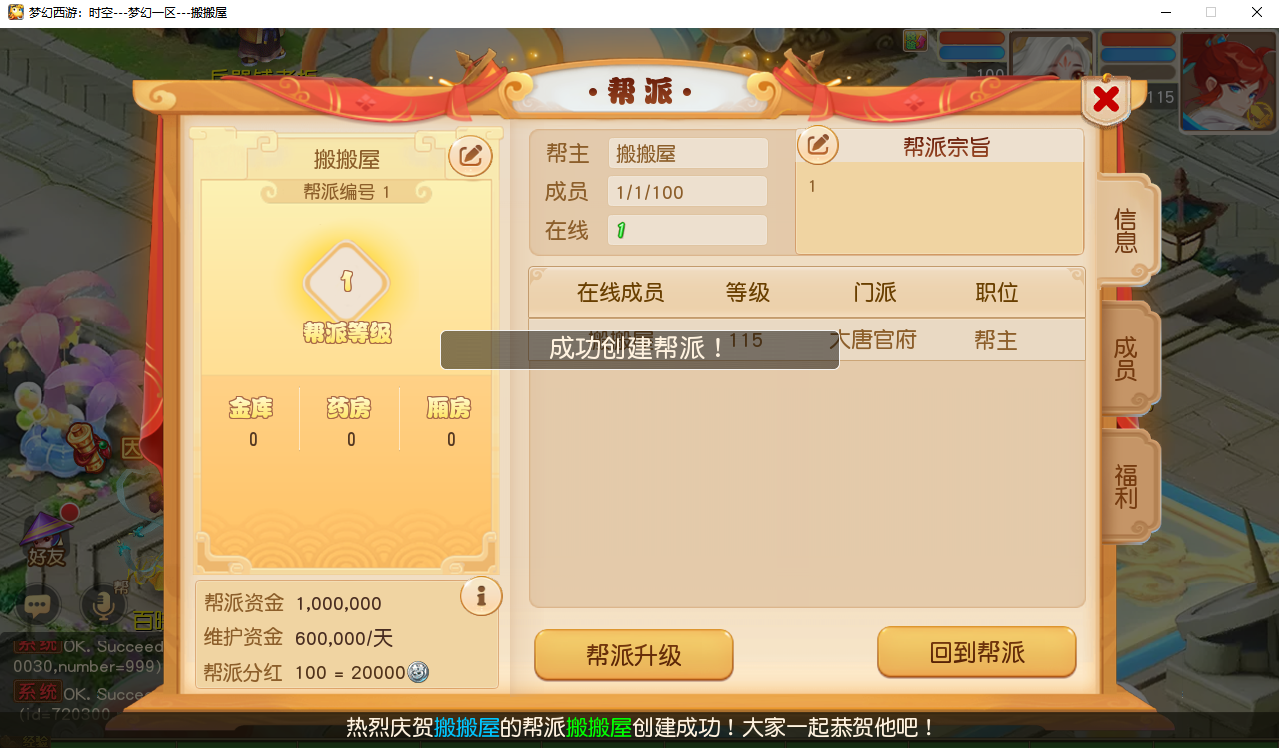Close the 帮派 panel with red X
Image resolution: width=1279 pixels, height=748 pixels.
(1106, 99)
